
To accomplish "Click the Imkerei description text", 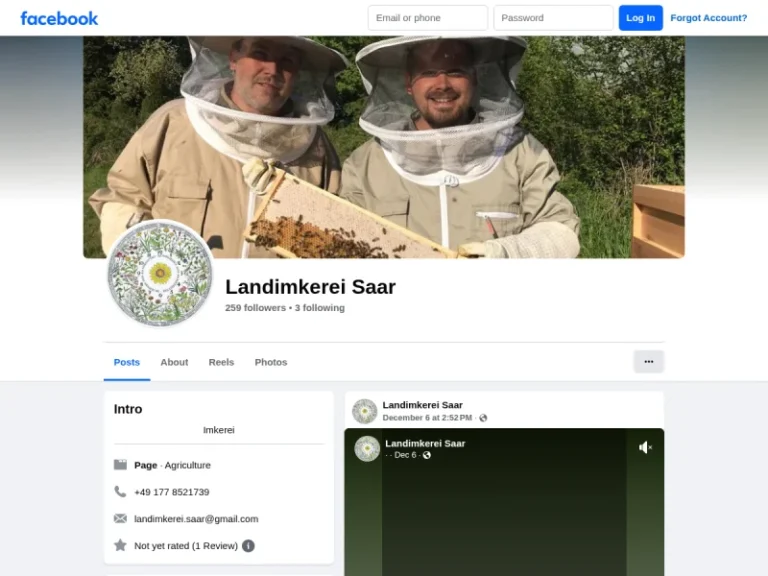I will tap(218, 430).
